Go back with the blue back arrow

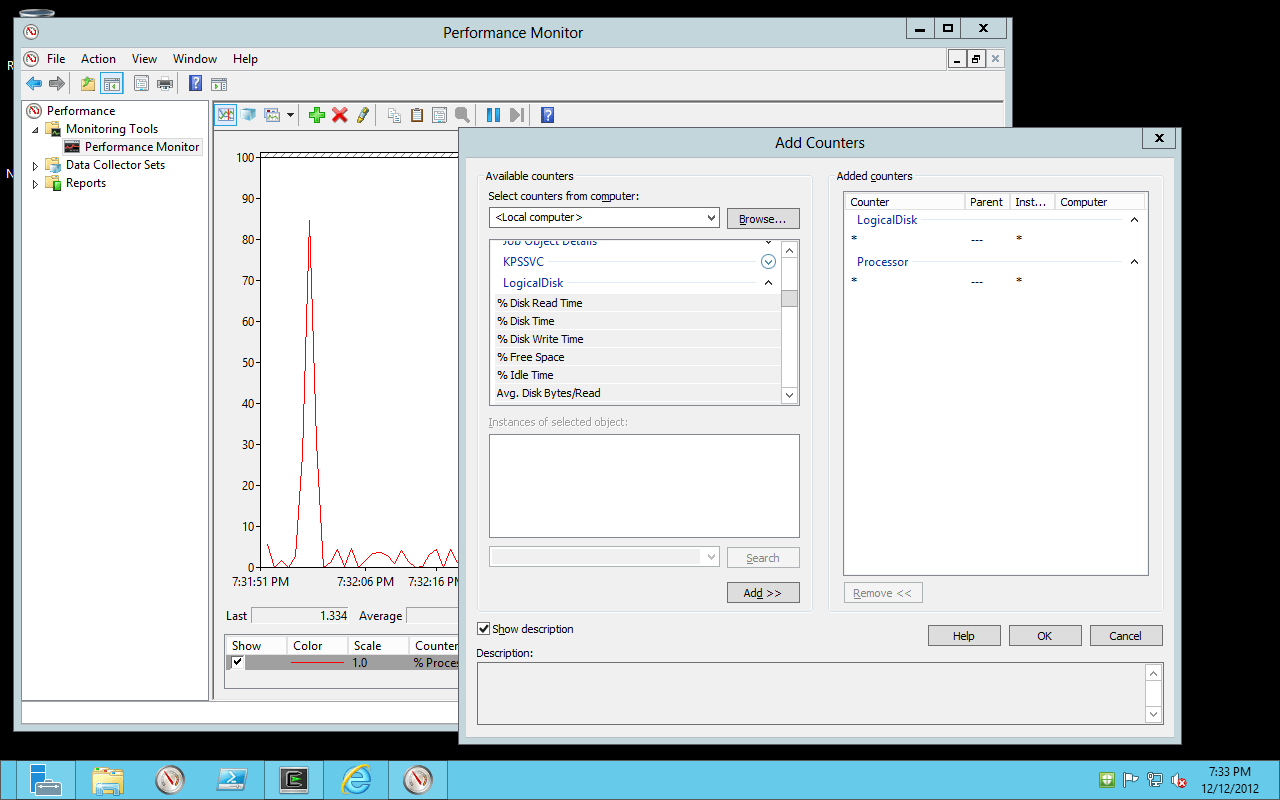(34, 84)
